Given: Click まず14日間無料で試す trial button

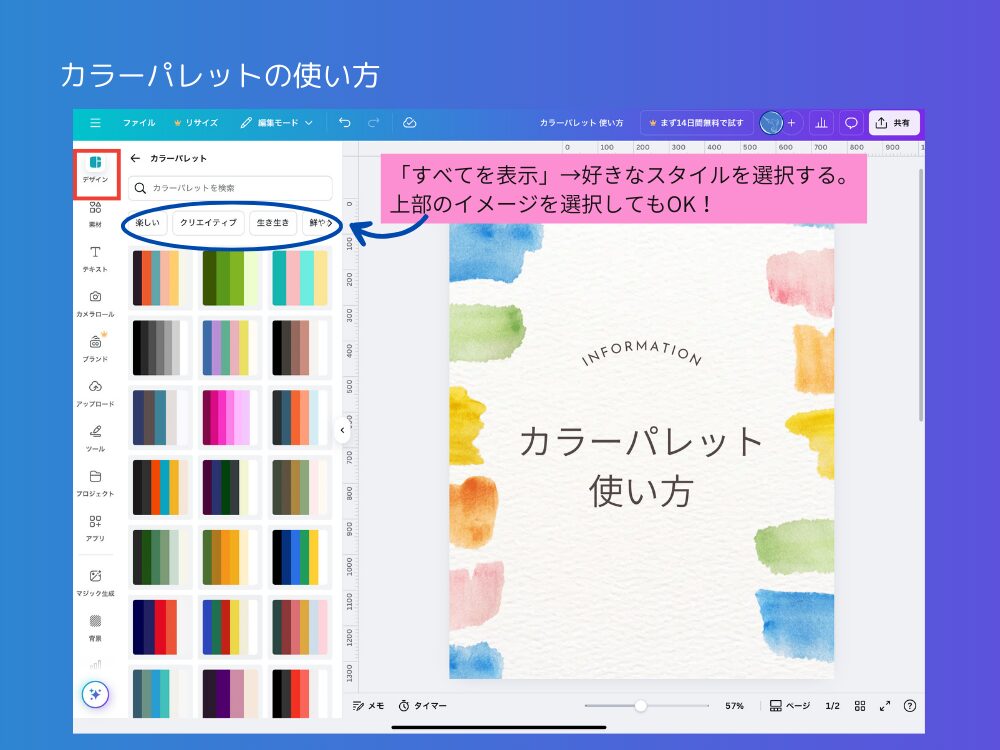Looking at the screenshot, I should [697, 123].
